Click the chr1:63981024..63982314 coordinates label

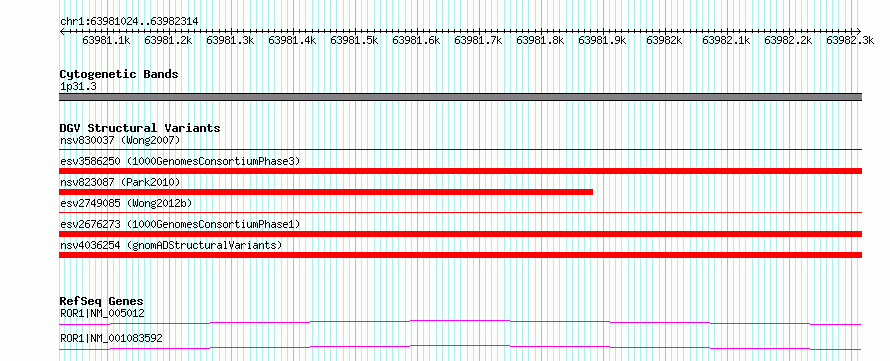129,22
